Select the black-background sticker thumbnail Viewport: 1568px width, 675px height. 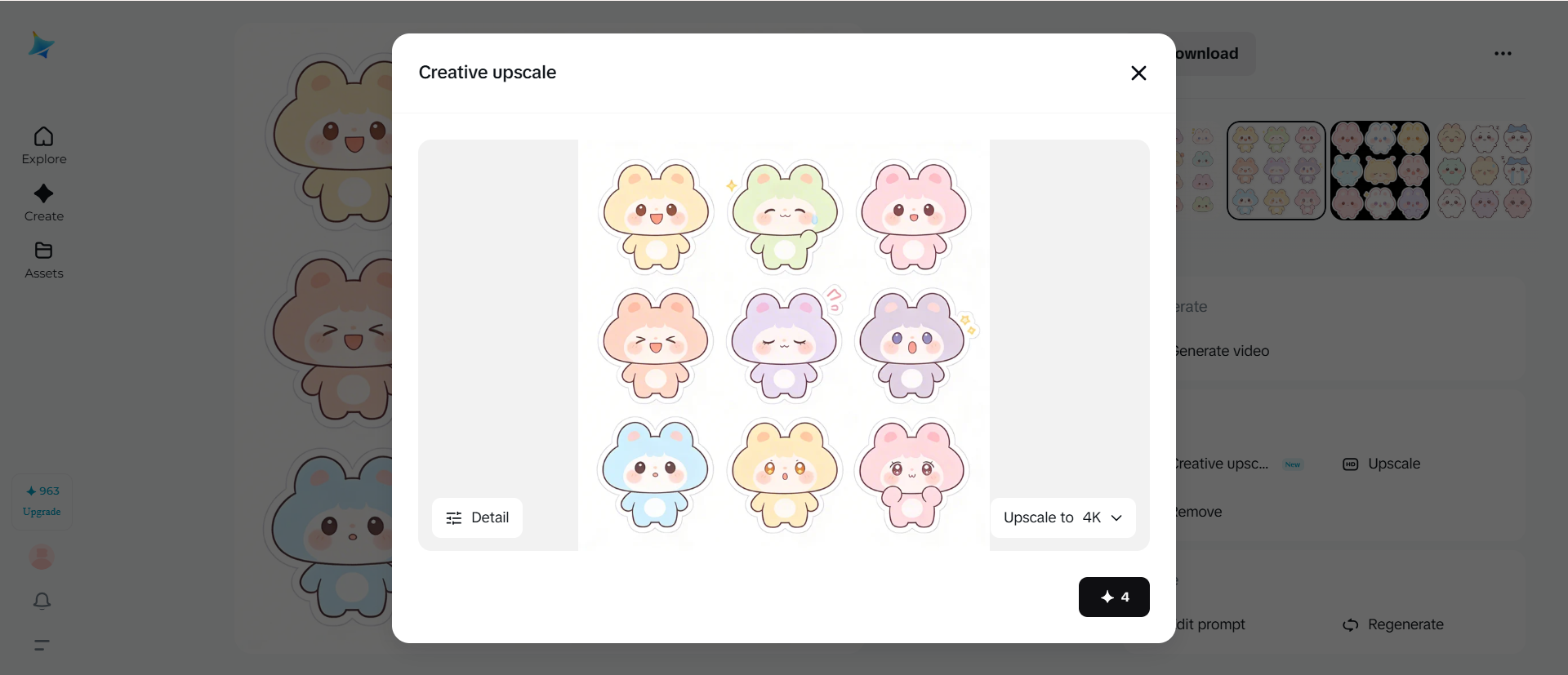(1380, 171)
